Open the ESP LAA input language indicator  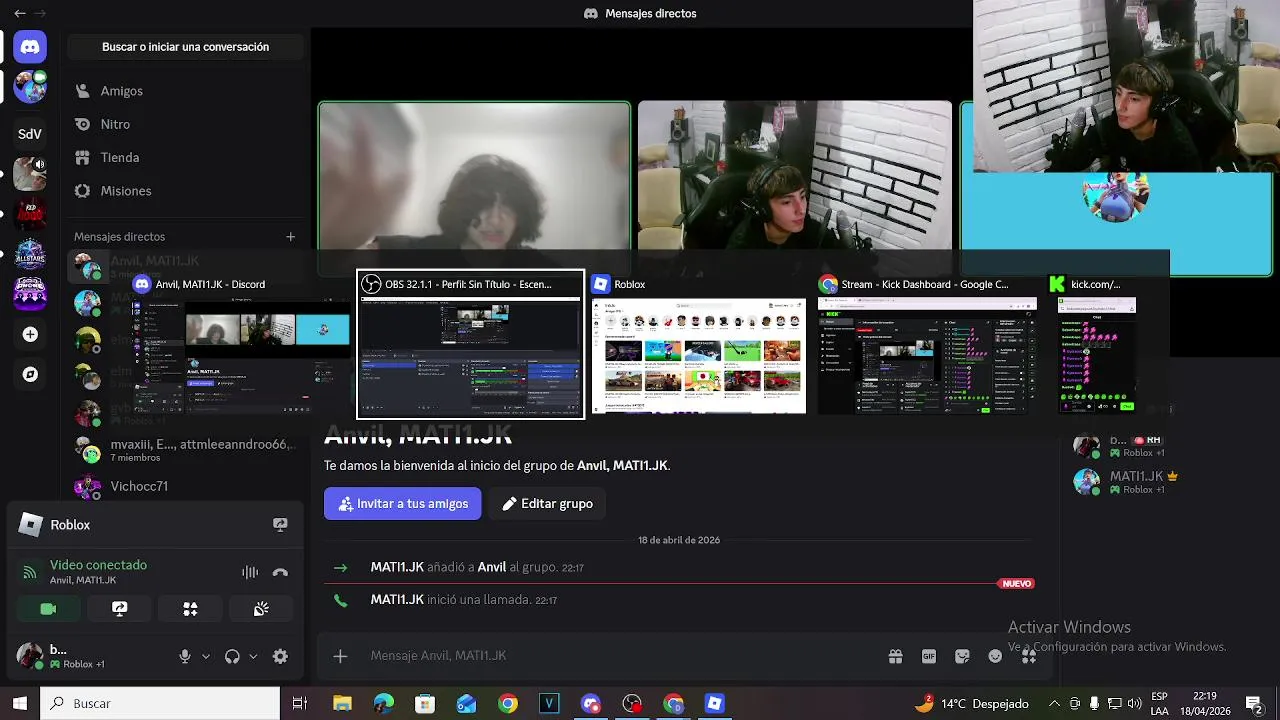1159,703
